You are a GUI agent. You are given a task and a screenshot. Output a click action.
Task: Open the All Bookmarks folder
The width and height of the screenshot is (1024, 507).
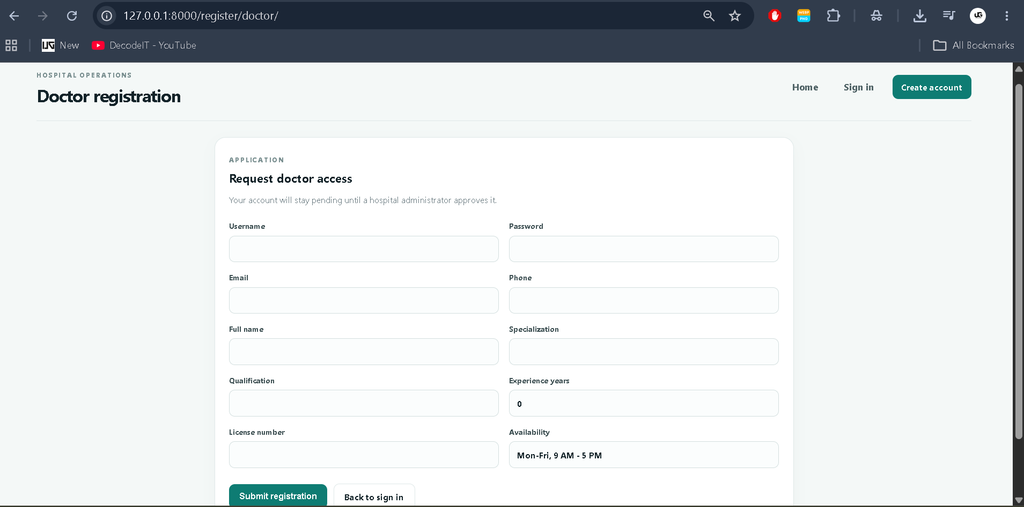(x=974, y=45)
